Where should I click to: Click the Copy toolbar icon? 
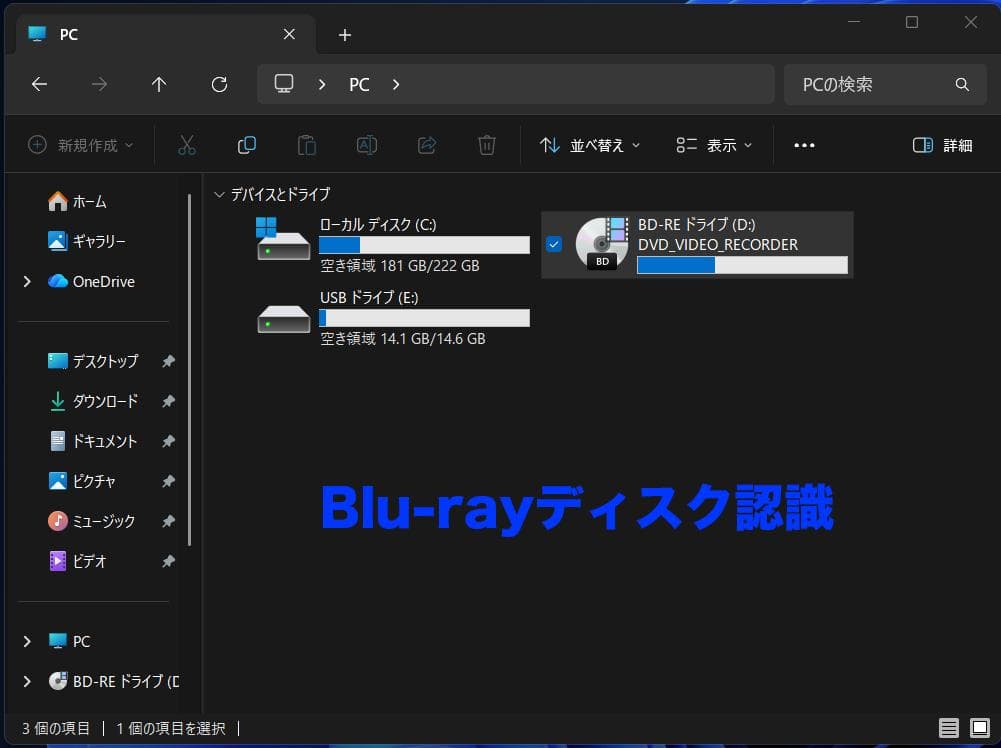[246, 145]
